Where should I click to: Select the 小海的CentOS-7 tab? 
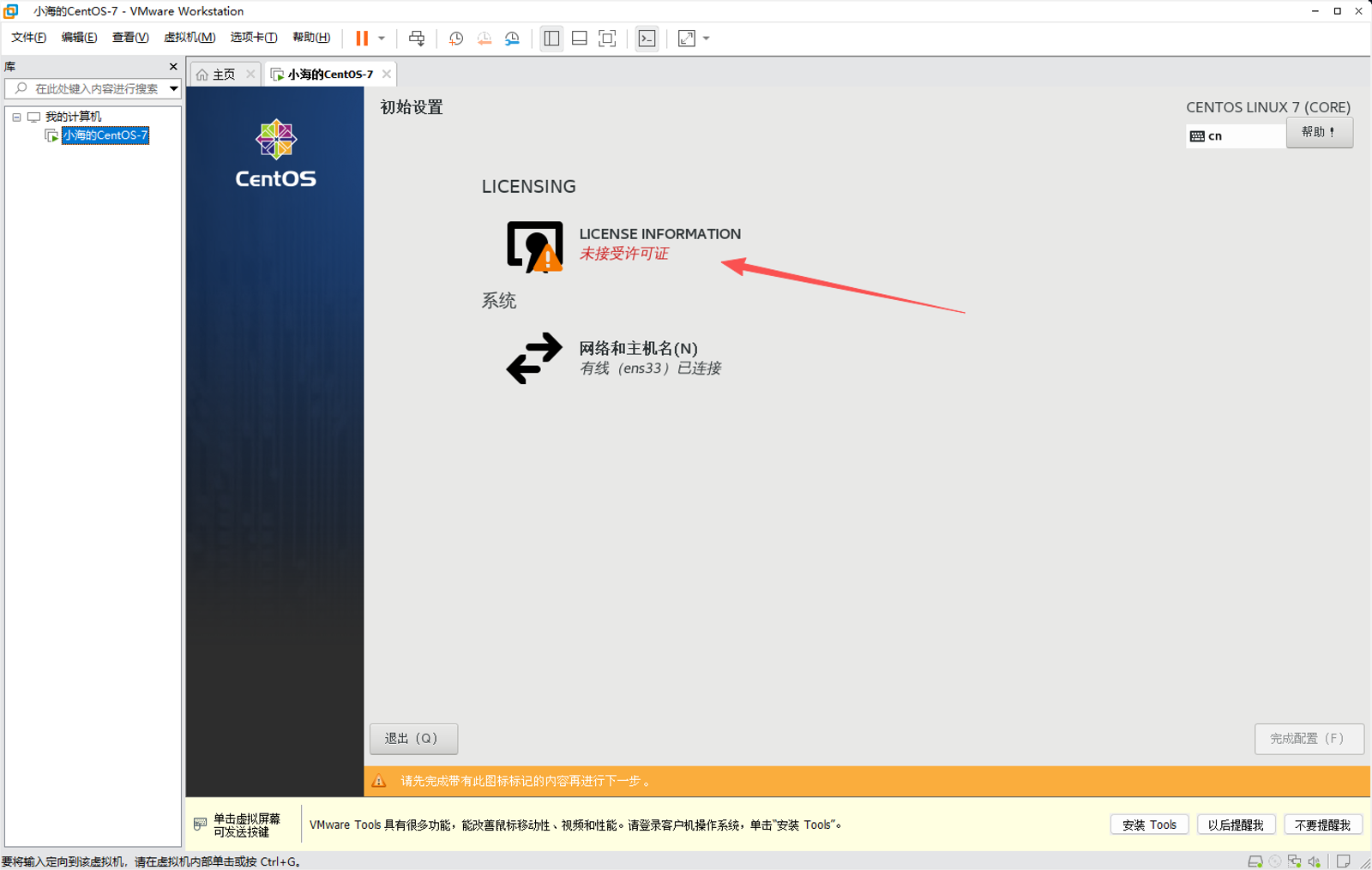coord(330,75)
